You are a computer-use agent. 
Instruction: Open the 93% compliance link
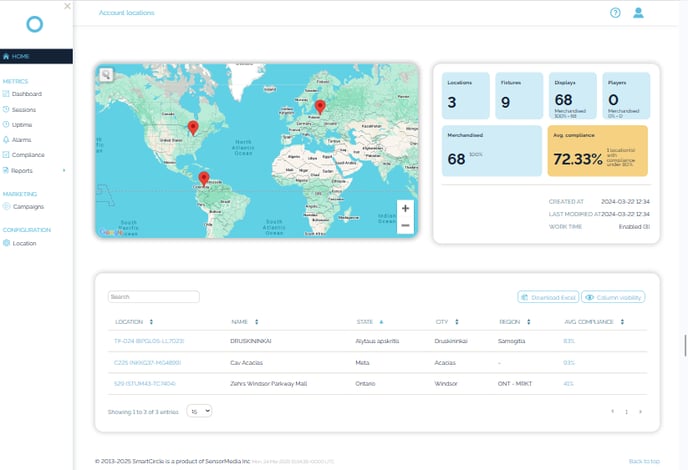tap(569, 362)
